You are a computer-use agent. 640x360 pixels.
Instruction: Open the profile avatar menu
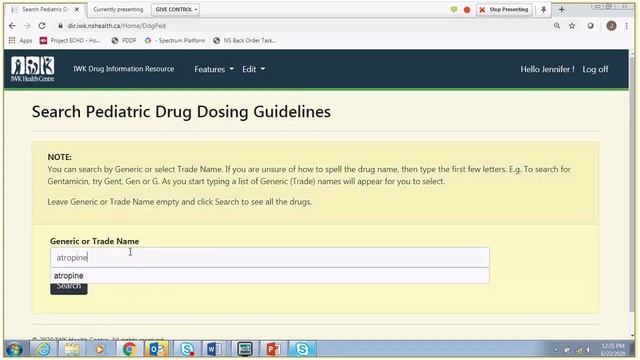611,26
